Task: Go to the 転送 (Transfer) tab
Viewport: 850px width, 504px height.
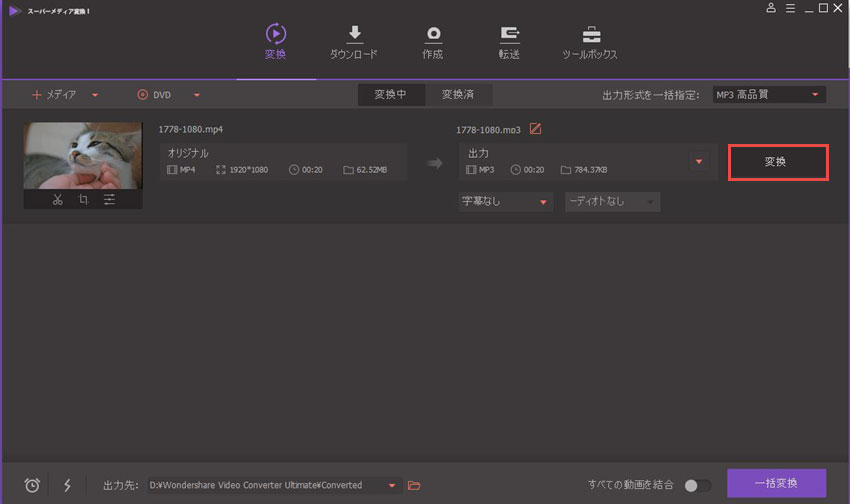Action: click(x=509, y=42)
